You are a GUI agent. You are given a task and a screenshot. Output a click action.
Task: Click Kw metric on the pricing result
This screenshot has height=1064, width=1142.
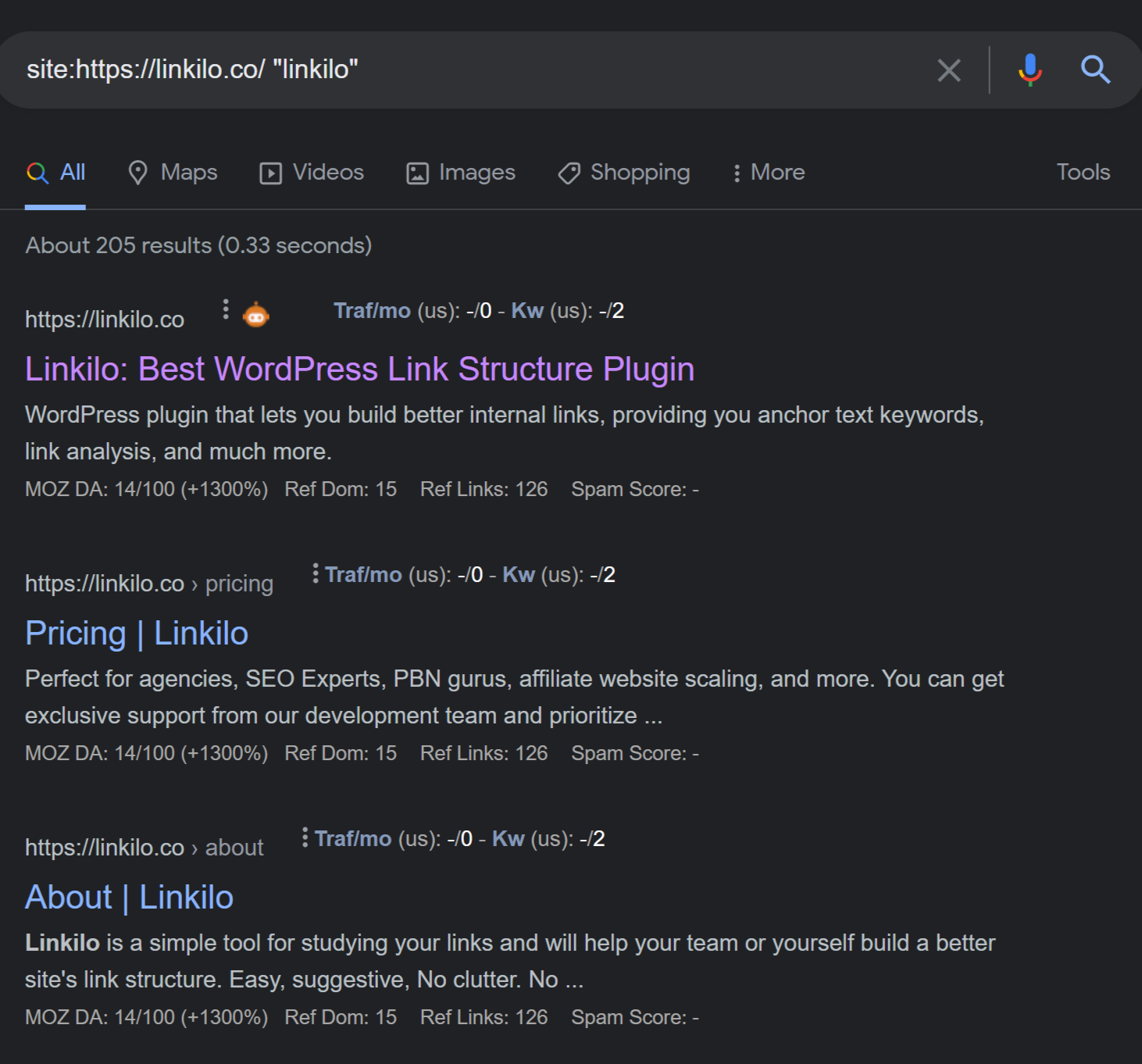559,575
